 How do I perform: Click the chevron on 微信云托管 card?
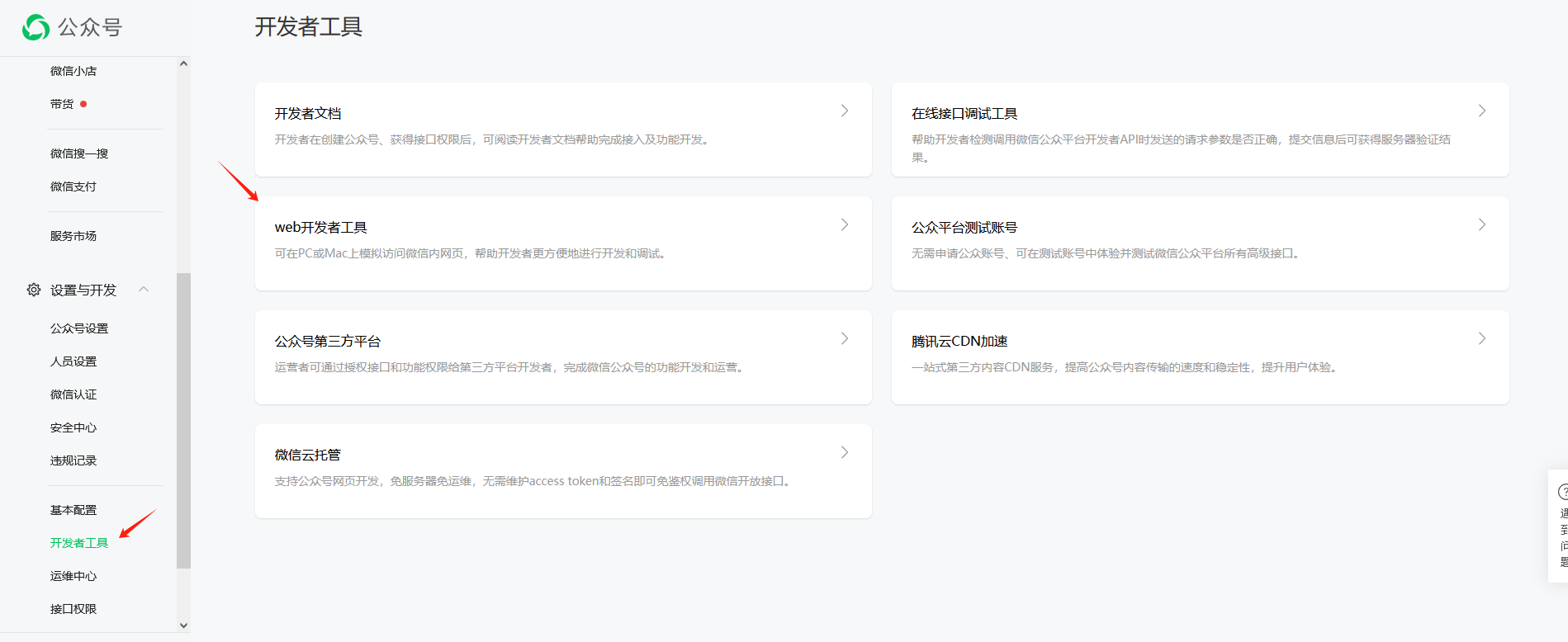point(845,452)
